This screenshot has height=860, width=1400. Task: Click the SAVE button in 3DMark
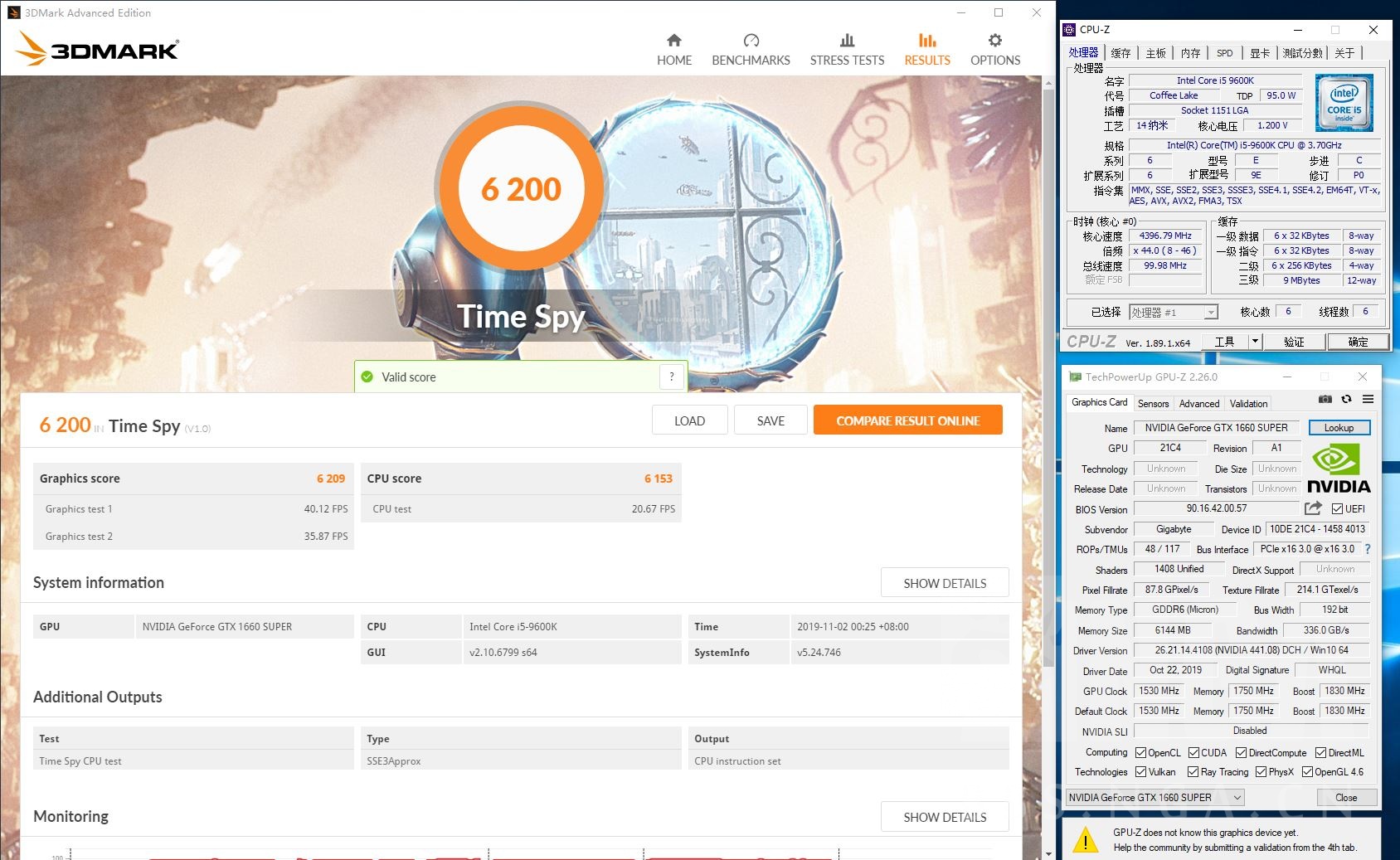point(770,420)
